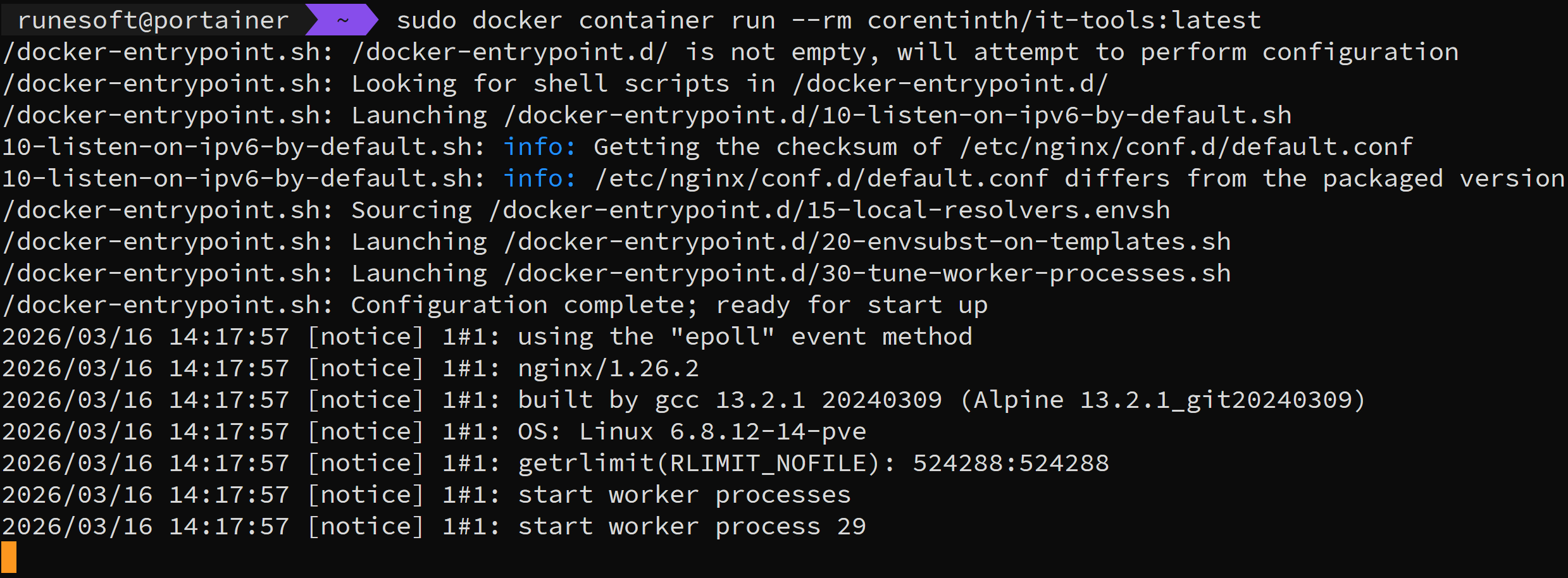The height and width of the screenshot is (578, 1568).
Task: Click 'Looking for shell scripts' log text
Action: (540, 83)
